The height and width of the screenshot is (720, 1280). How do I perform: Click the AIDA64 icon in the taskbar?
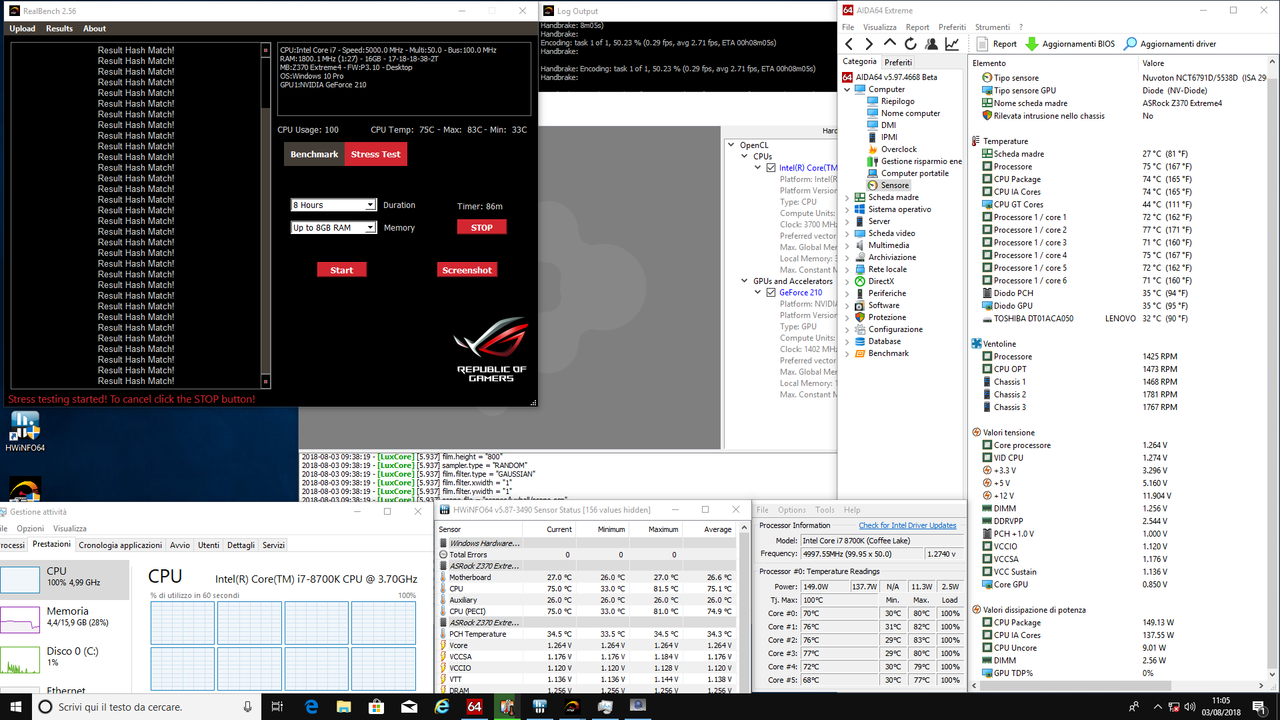point(474,707)
